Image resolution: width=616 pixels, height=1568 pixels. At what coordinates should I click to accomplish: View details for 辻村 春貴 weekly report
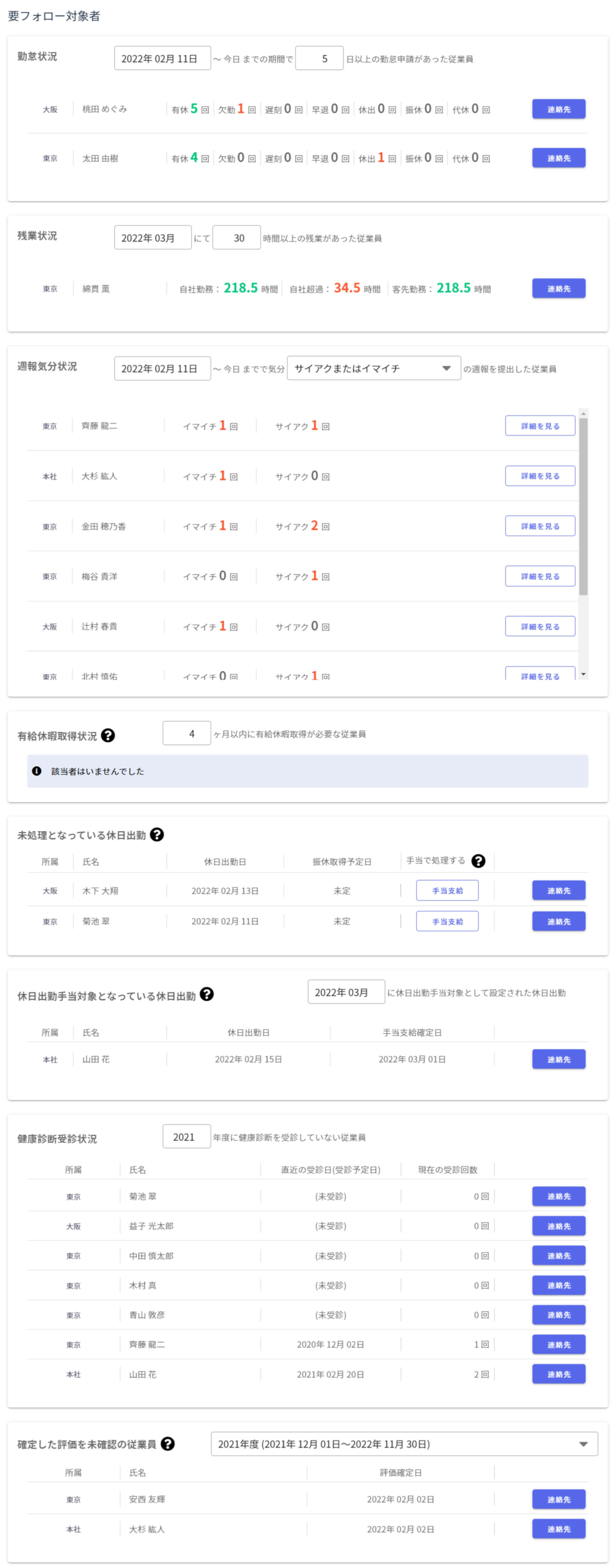click(540, 626)
